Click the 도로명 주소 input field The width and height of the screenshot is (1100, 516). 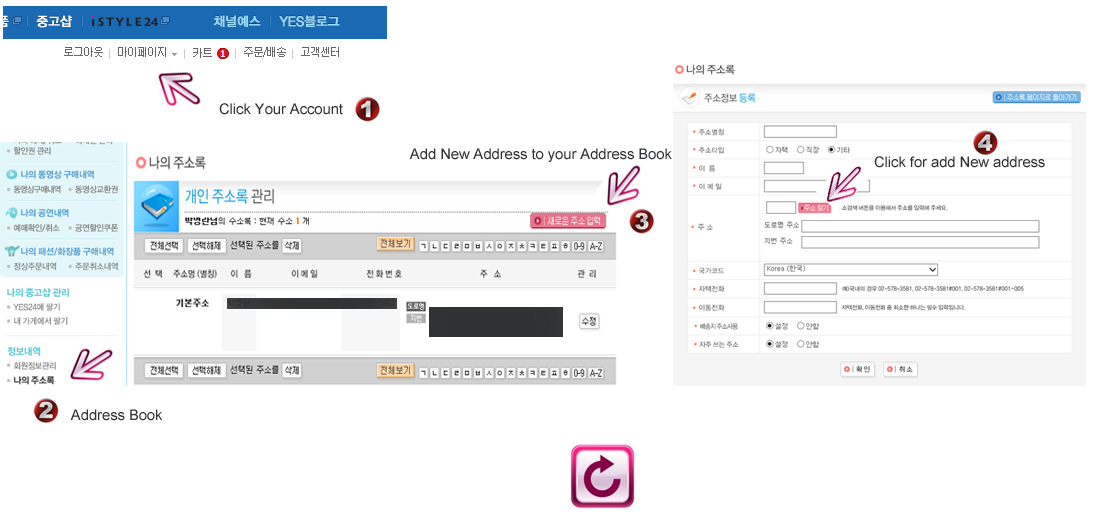920,226
